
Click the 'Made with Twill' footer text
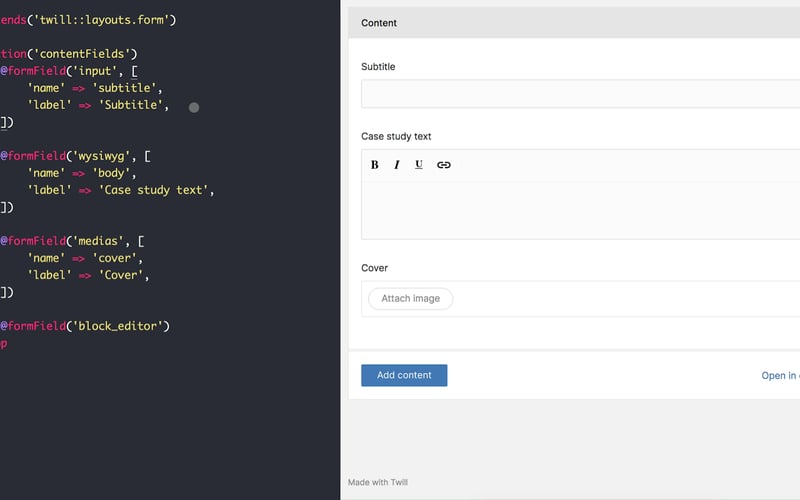[378, 482]
